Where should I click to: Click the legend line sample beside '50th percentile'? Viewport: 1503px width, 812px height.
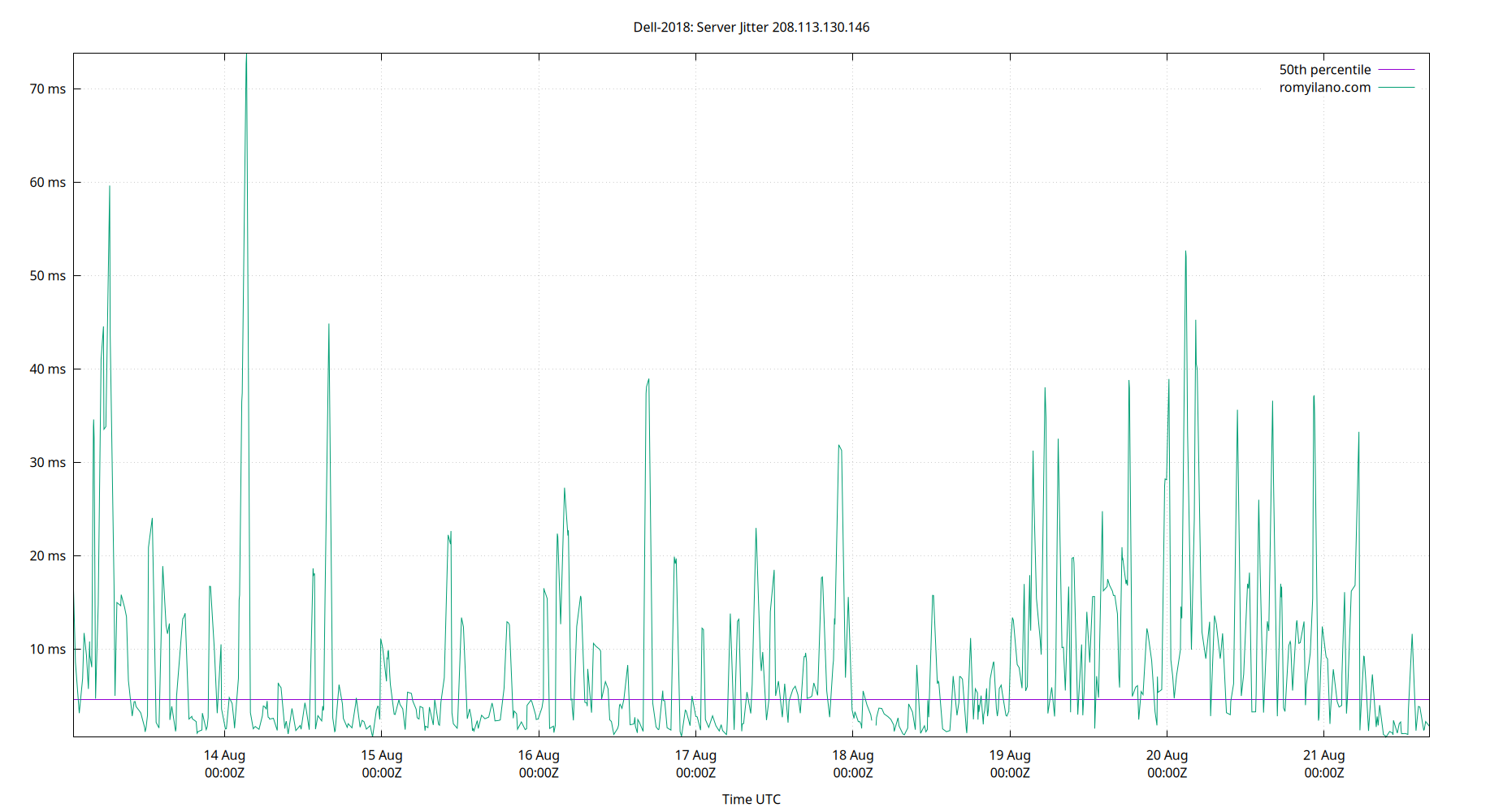point(1396,70)
